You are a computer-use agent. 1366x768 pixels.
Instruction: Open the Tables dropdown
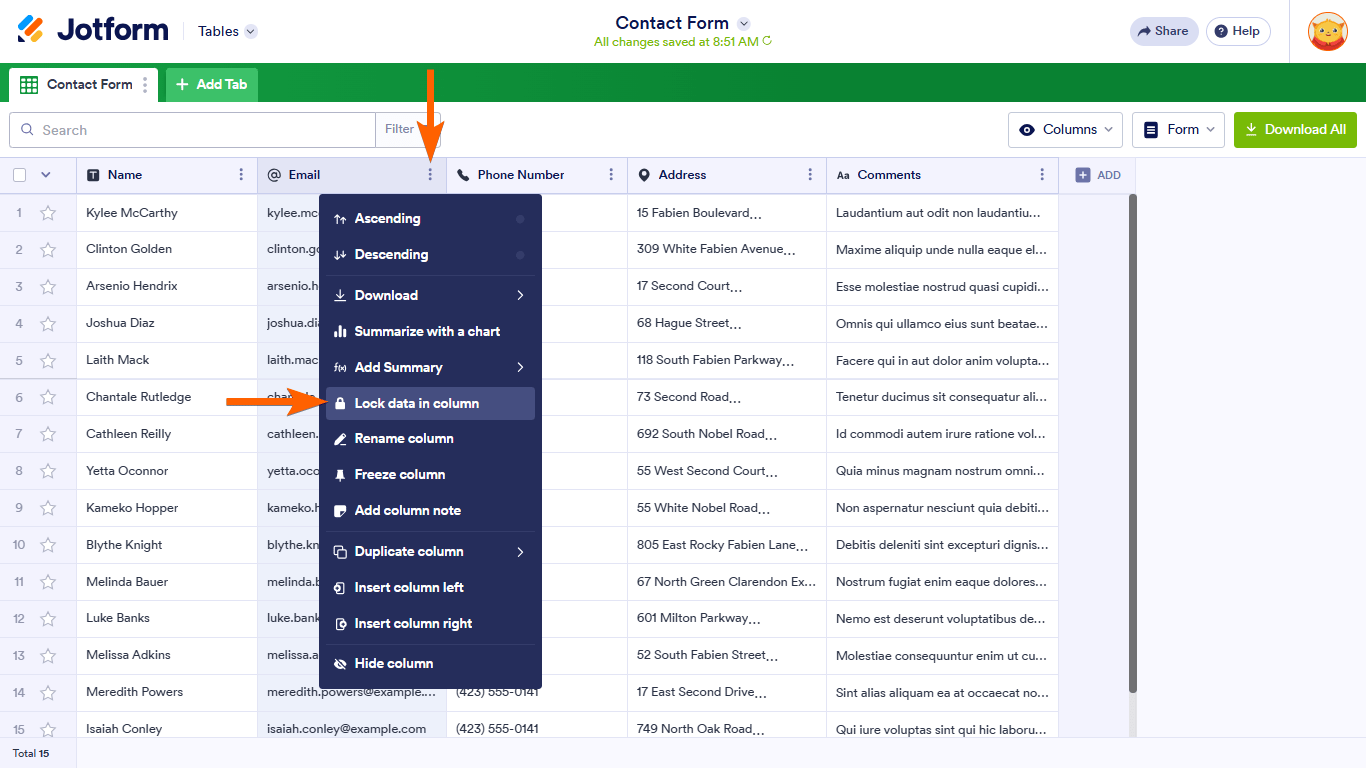[x=226, y=31]
